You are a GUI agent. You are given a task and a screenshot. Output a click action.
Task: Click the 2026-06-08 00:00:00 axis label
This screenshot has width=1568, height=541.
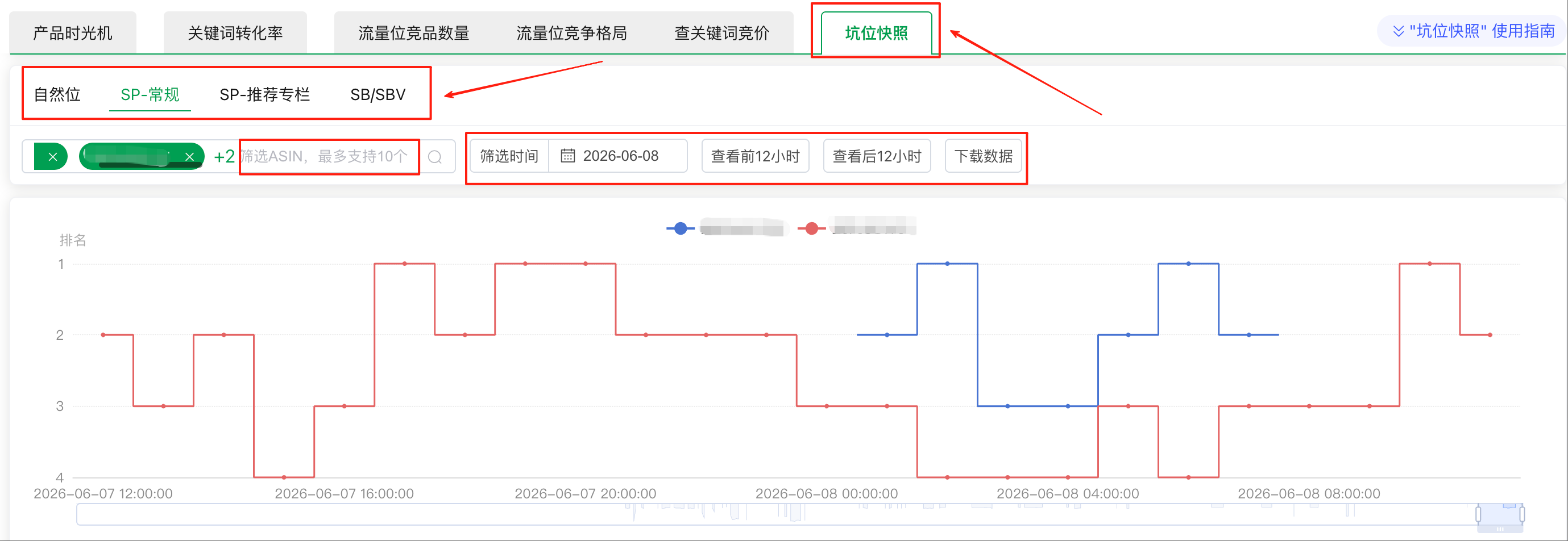[826, 493]
